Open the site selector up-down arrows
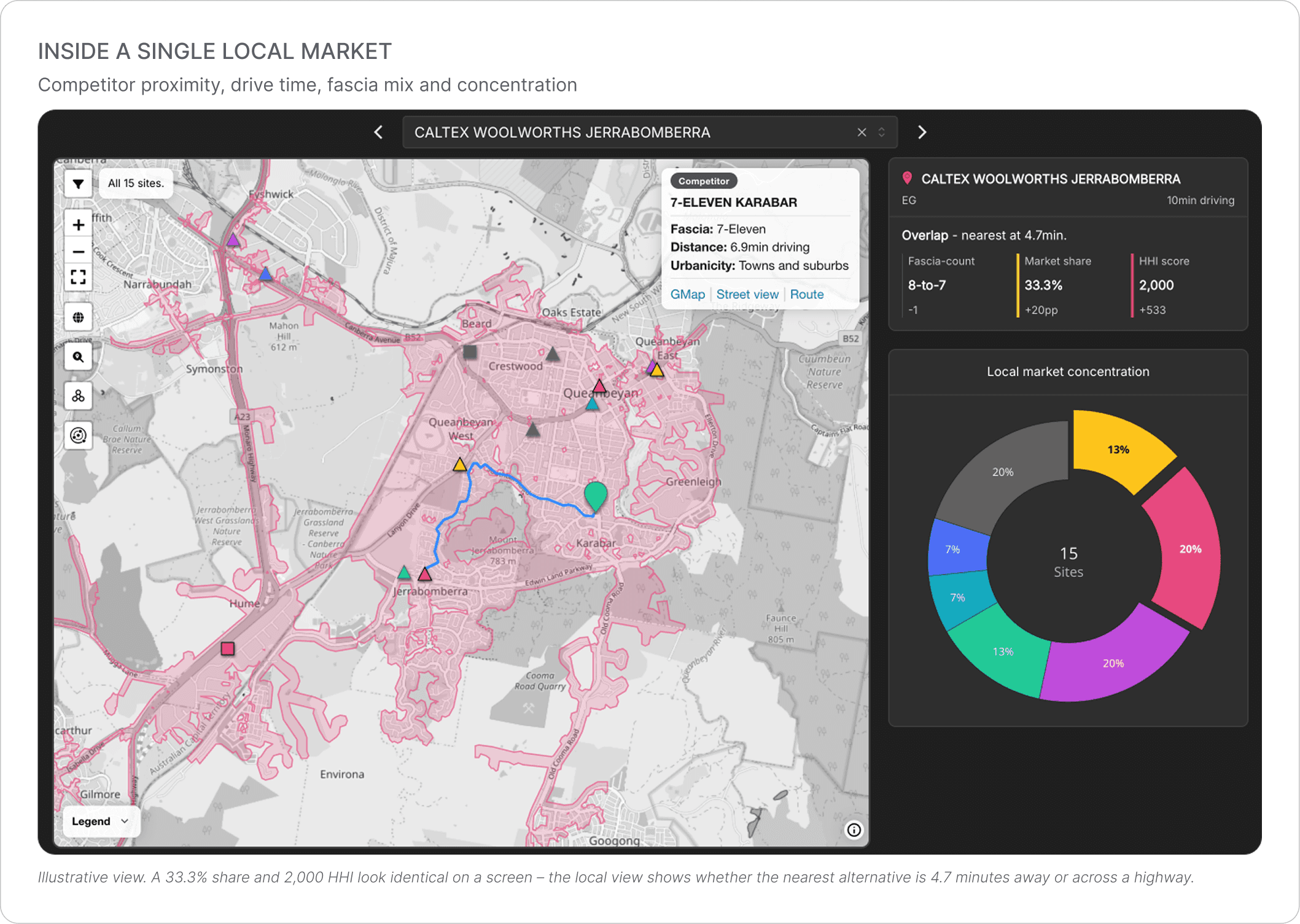The height and width of the screenshot is (924, 1300). pos(882,132)
